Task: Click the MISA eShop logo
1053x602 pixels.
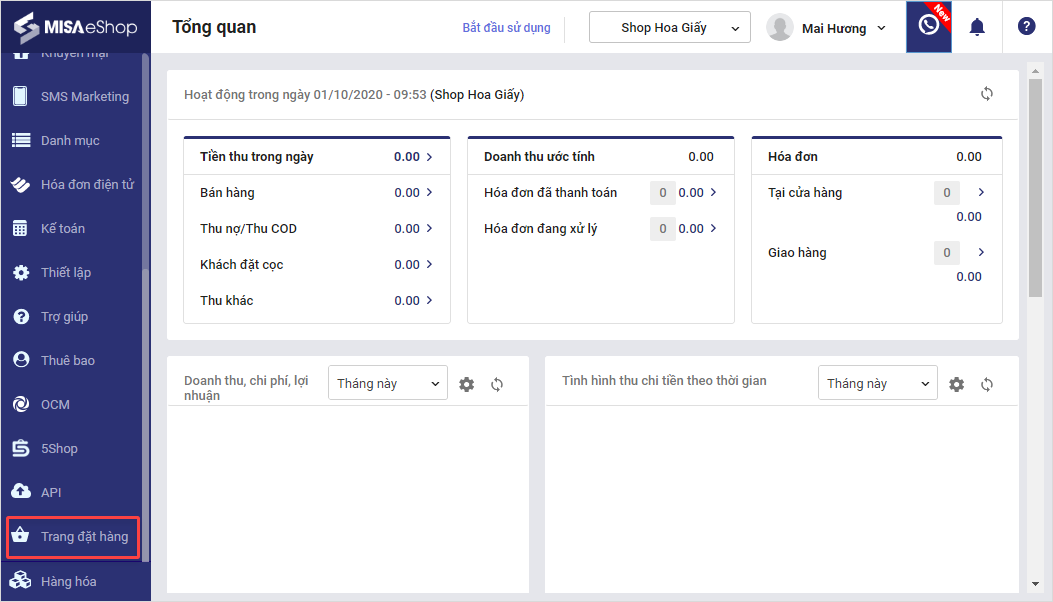Action: [x=75, y=26]
